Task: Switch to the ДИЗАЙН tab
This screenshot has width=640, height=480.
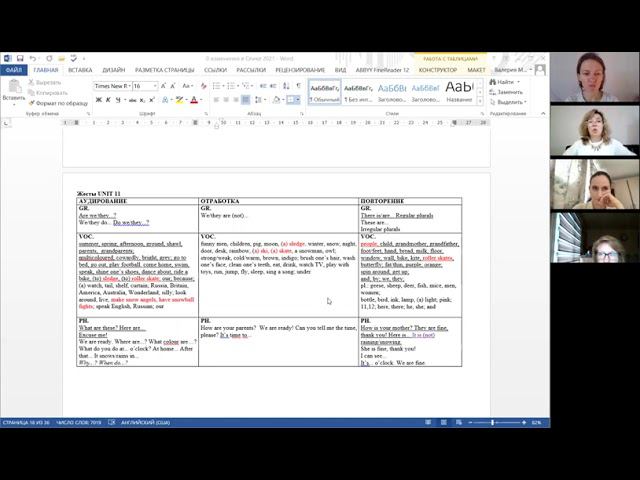Action: [x=113, y=70]
